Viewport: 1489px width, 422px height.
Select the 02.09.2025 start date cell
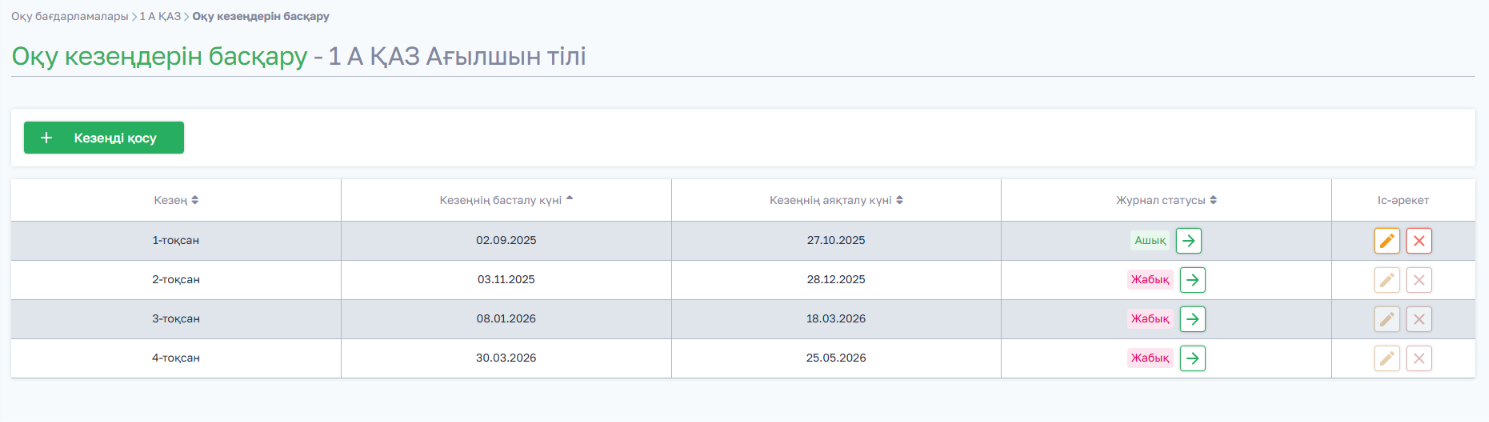tap(507, 241)
